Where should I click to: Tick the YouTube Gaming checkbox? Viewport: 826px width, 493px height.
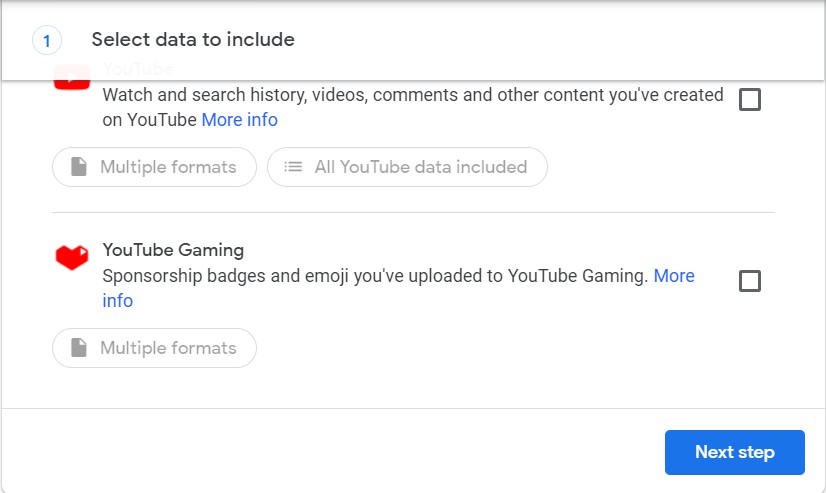click(x=750, y=281)
